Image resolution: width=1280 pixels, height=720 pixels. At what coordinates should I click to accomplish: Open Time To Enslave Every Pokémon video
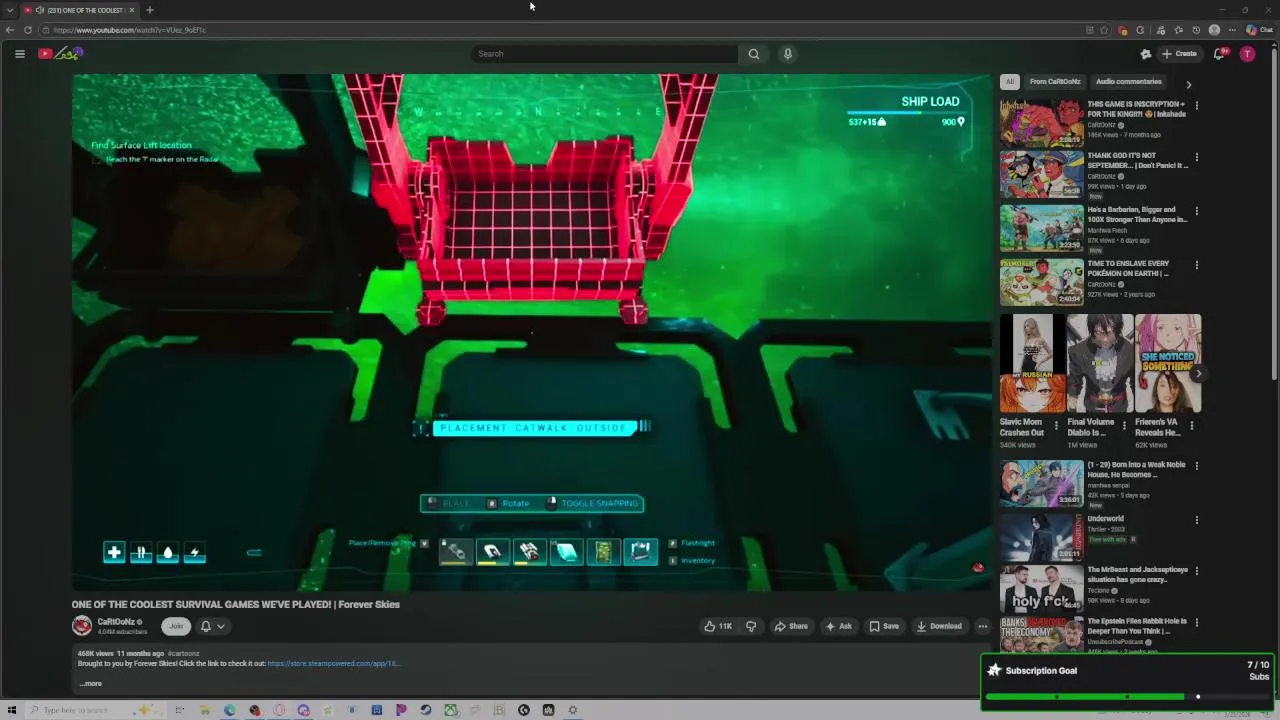[1041, 282]
